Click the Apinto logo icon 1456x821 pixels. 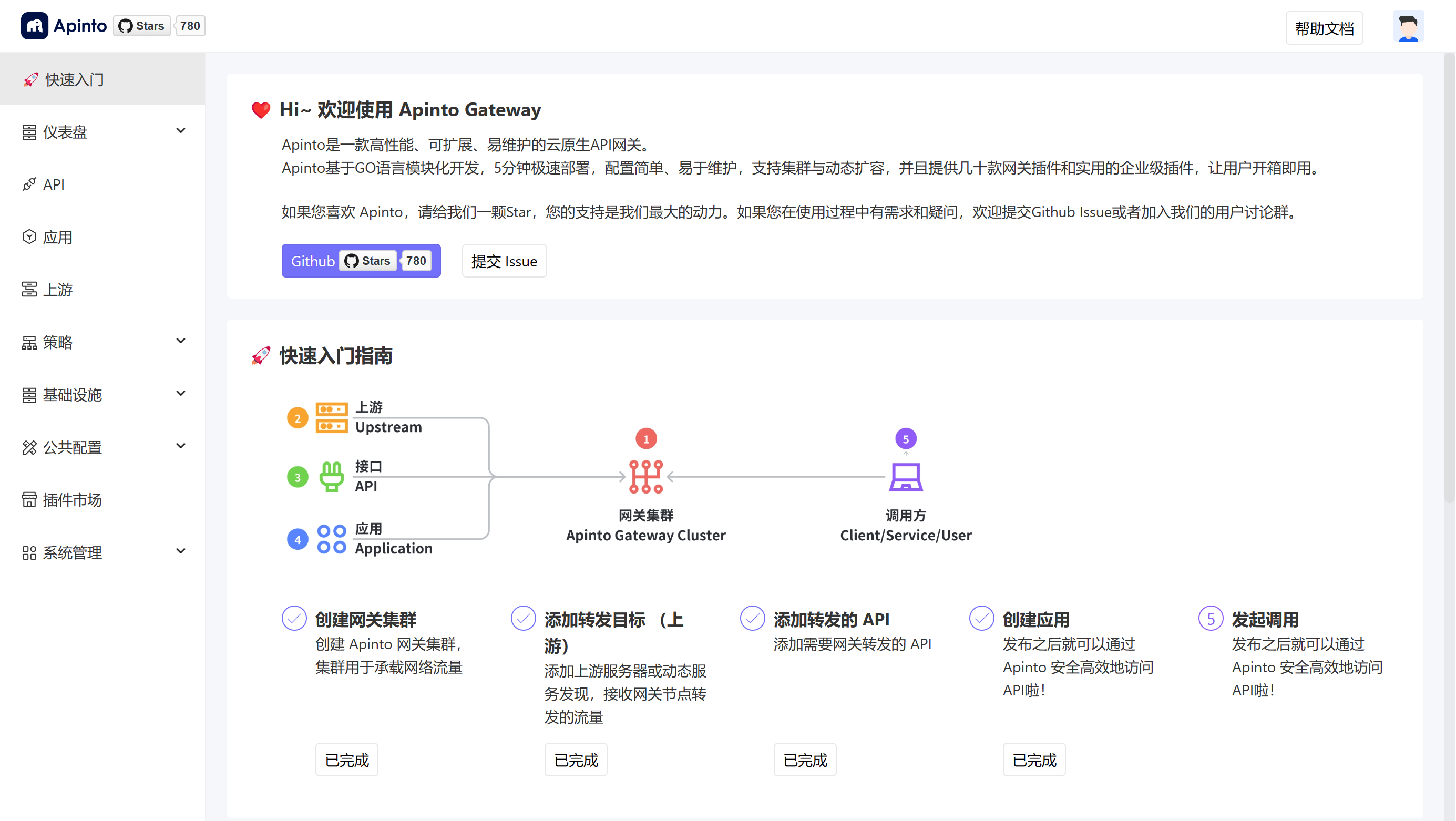point(35,26)
